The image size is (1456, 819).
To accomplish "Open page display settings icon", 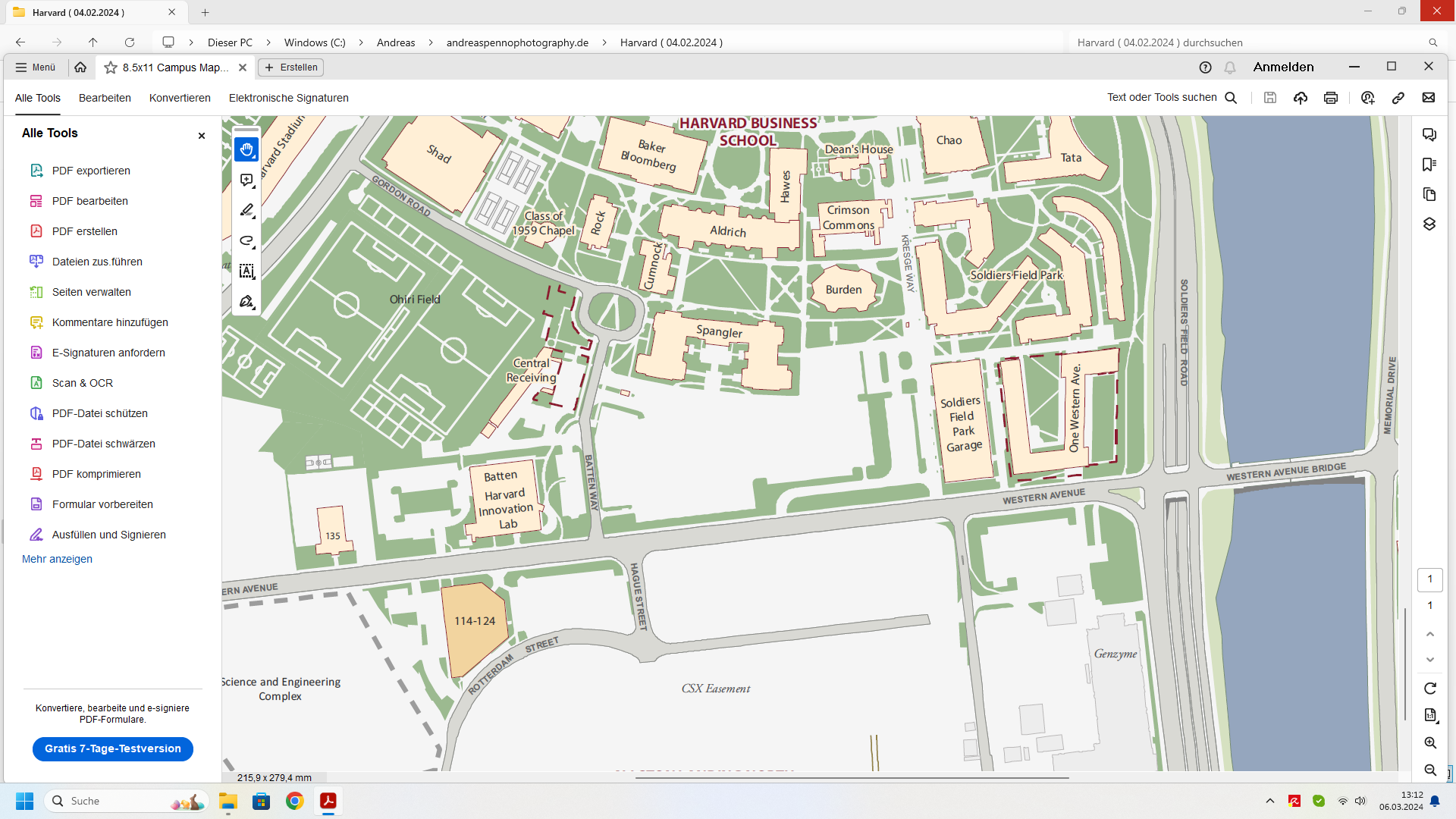I will pos(1430,715).
